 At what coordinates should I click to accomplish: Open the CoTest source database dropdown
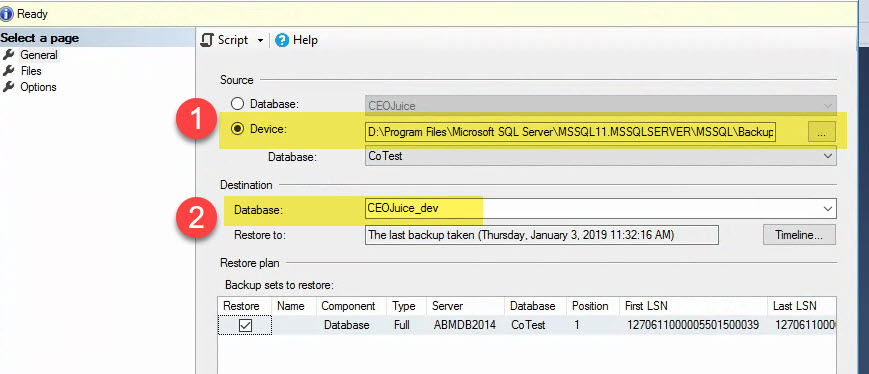(601, 156)
